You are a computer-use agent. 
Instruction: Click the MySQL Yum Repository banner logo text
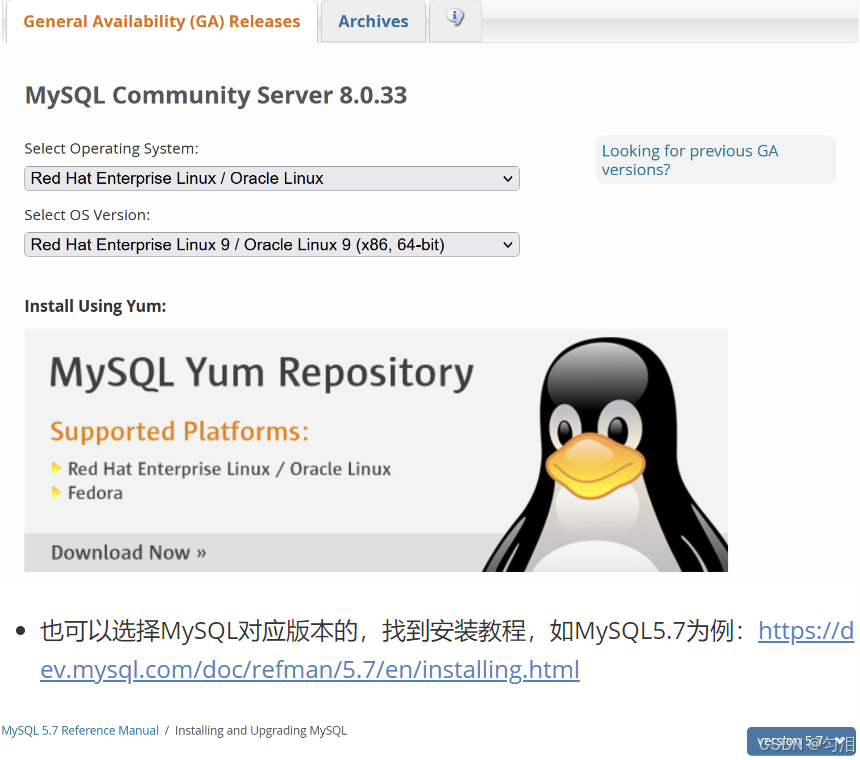[x=260, y=372]
